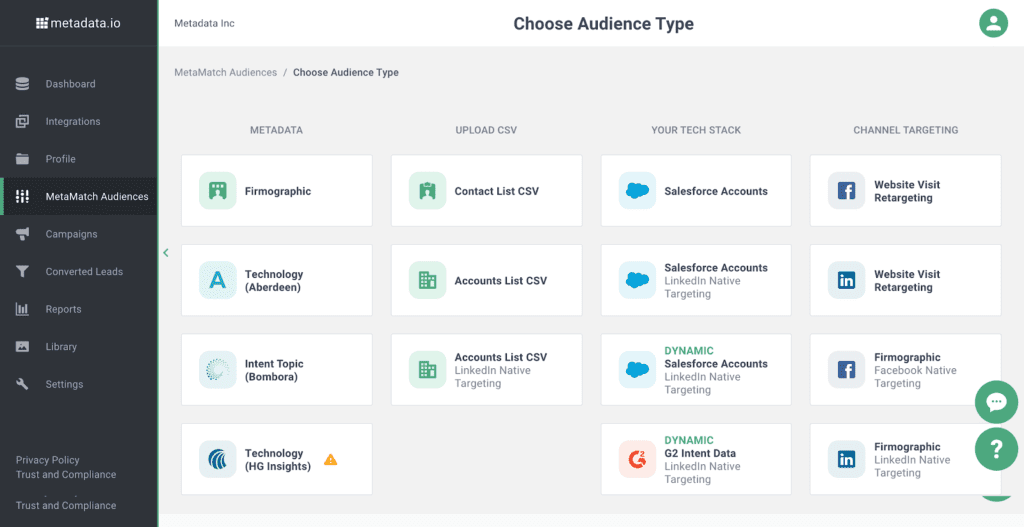Screen dimensions: 1024x527
Task: Select Facebook Website Visit Retargeting card
Action: click(x=905, y=191)
